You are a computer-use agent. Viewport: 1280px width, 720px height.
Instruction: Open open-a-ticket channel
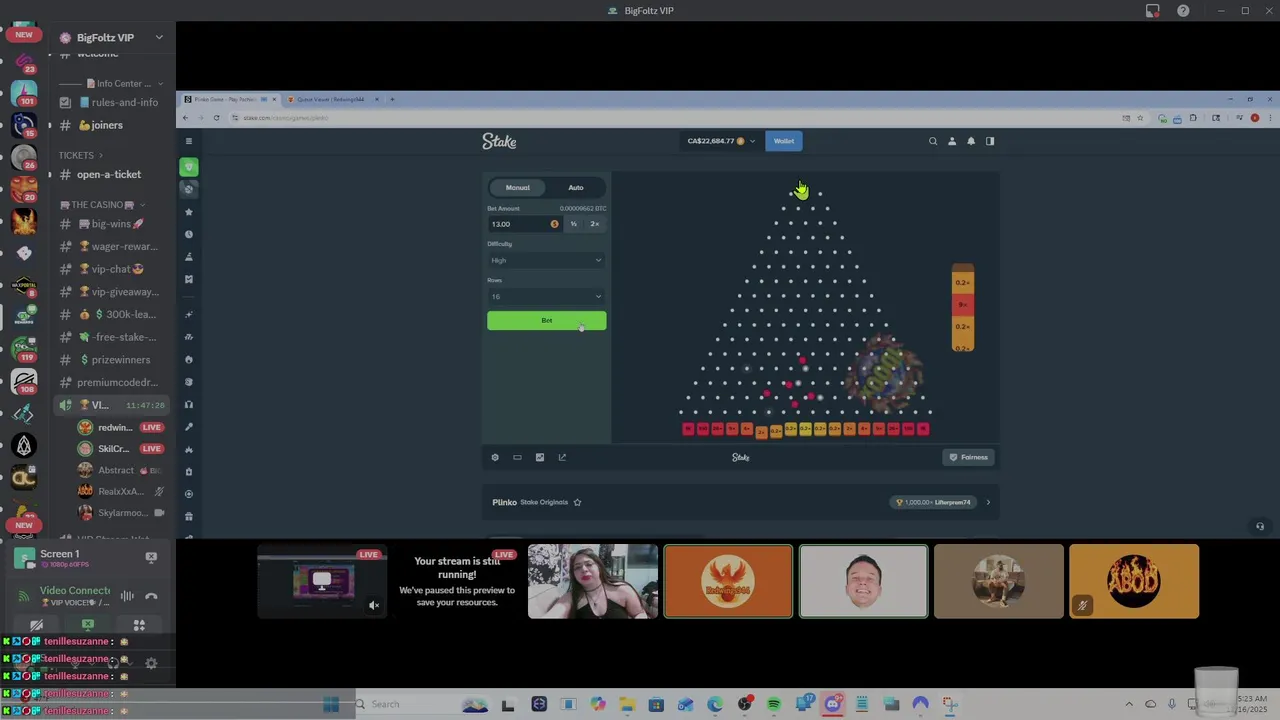pos(111,174)
